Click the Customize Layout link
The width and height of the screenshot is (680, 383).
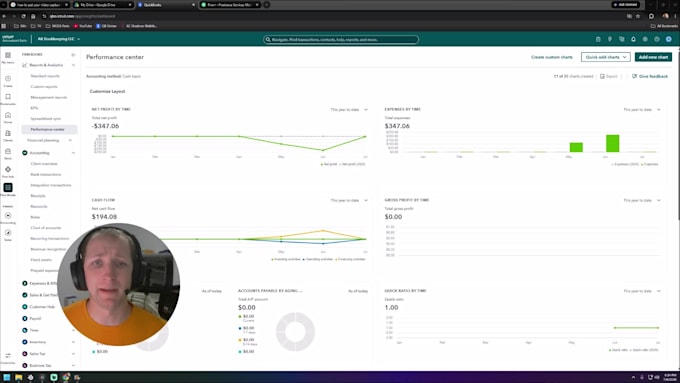pyautogui.click(x=107, y=92)
